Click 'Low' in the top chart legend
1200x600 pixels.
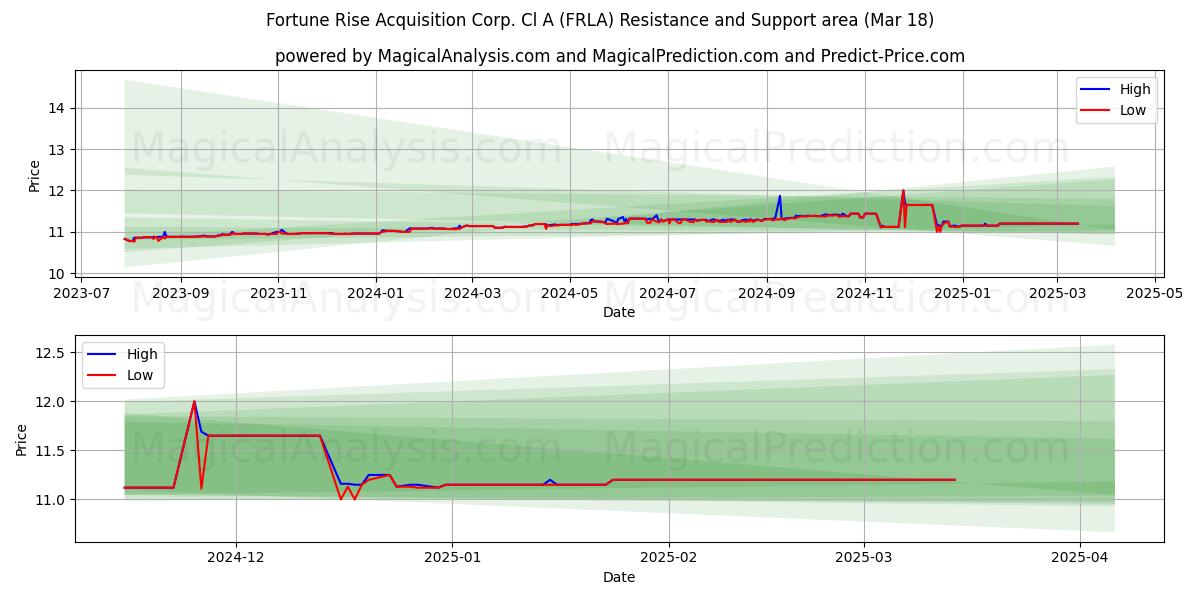tap(1133, 110)
